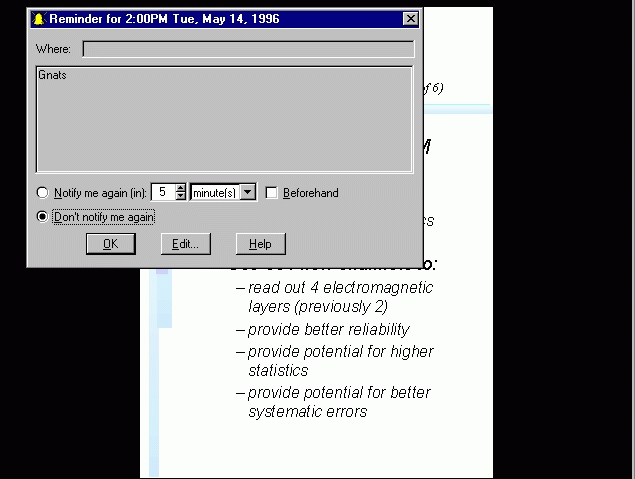
Task: Open the minute(s) unit dropdown arrow
Action: (249, 192)
